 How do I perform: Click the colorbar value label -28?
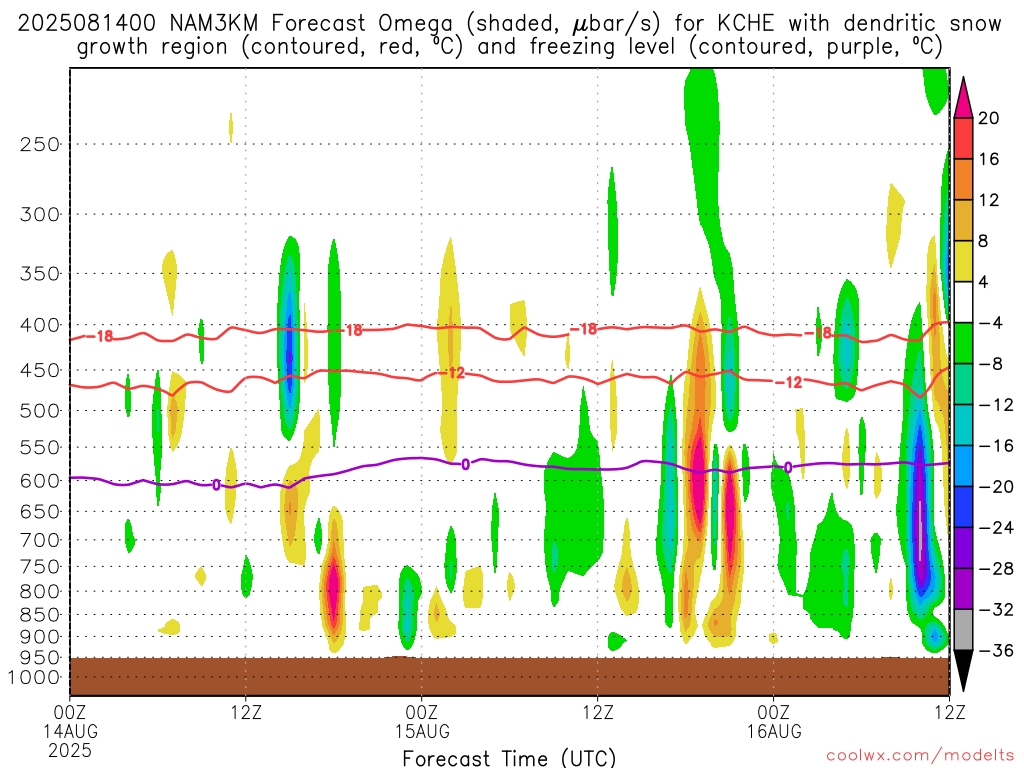click(997, 568)
